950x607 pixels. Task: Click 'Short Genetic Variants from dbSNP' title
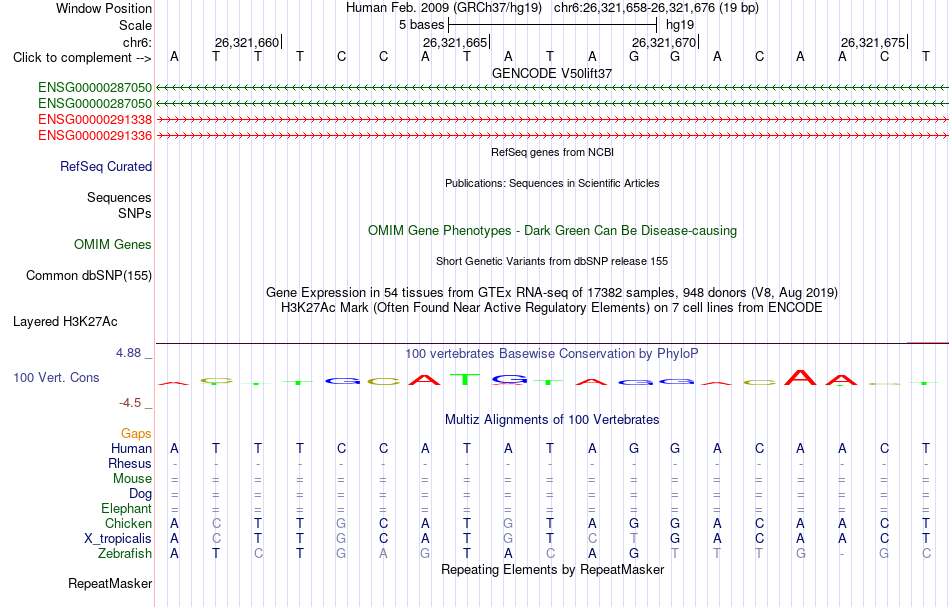point(552,261)
